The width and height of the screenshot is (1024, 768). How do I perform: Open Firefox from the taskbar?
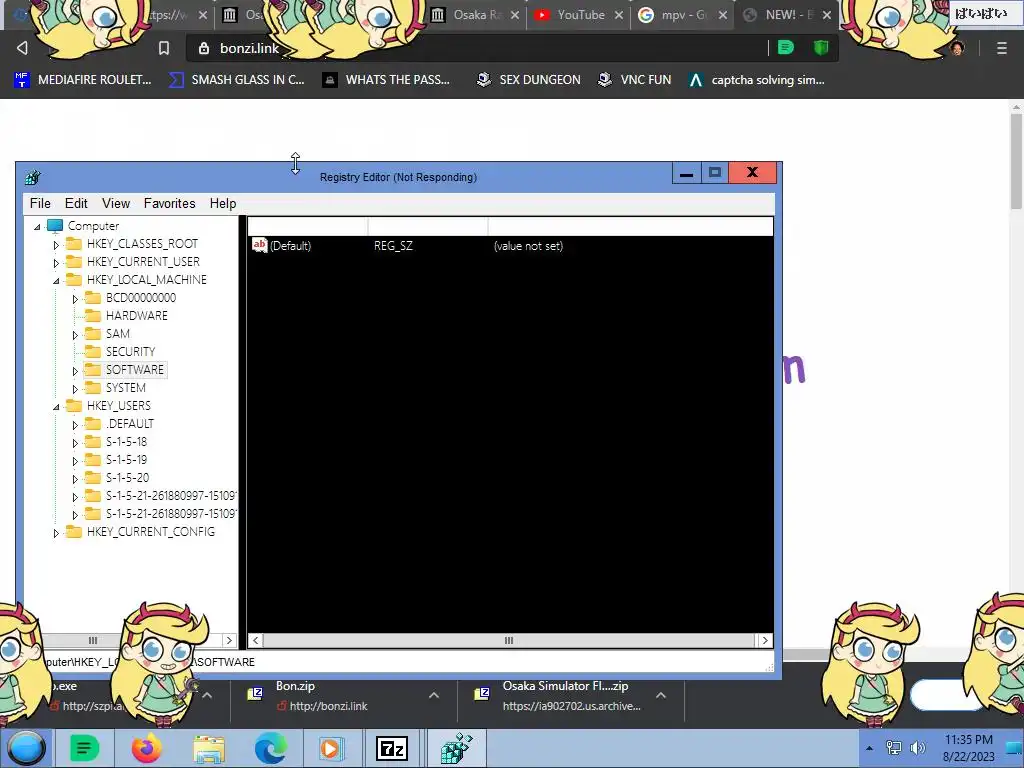[146, 748]
